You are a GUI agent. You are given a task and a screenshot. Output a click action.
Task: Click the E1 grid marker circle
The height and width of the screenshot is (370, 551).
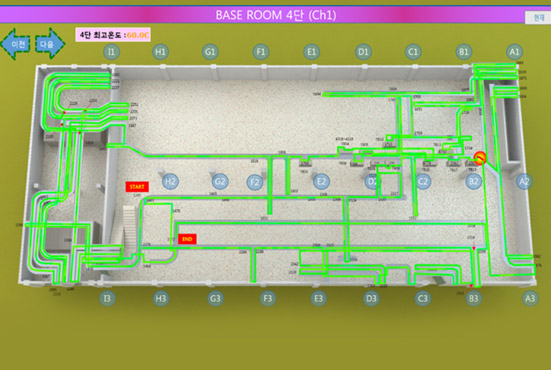coord(311,52)
